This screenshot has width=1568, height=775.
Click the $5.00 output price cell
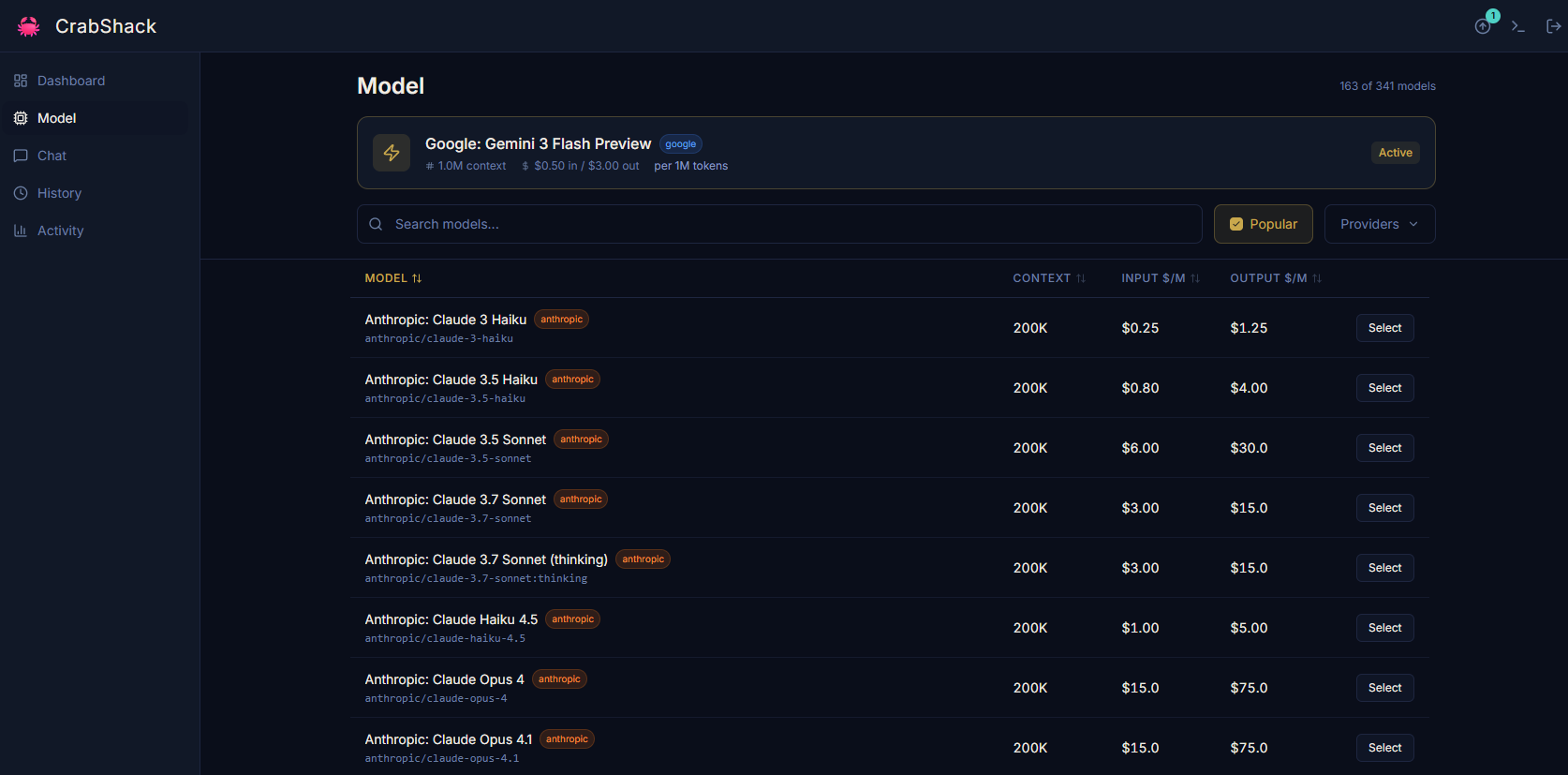click(x=1249, y=628)
